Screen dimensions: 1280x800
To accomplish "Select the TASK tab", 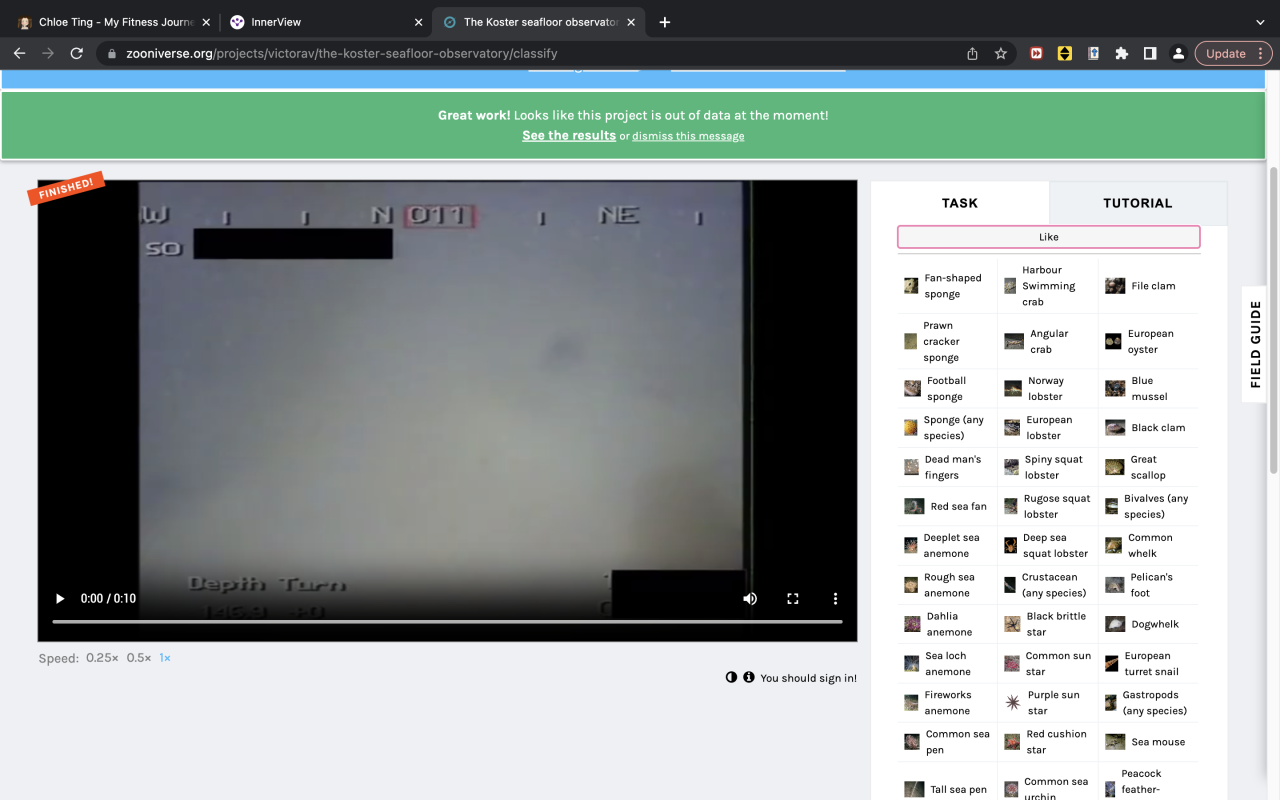I will 960,203.
